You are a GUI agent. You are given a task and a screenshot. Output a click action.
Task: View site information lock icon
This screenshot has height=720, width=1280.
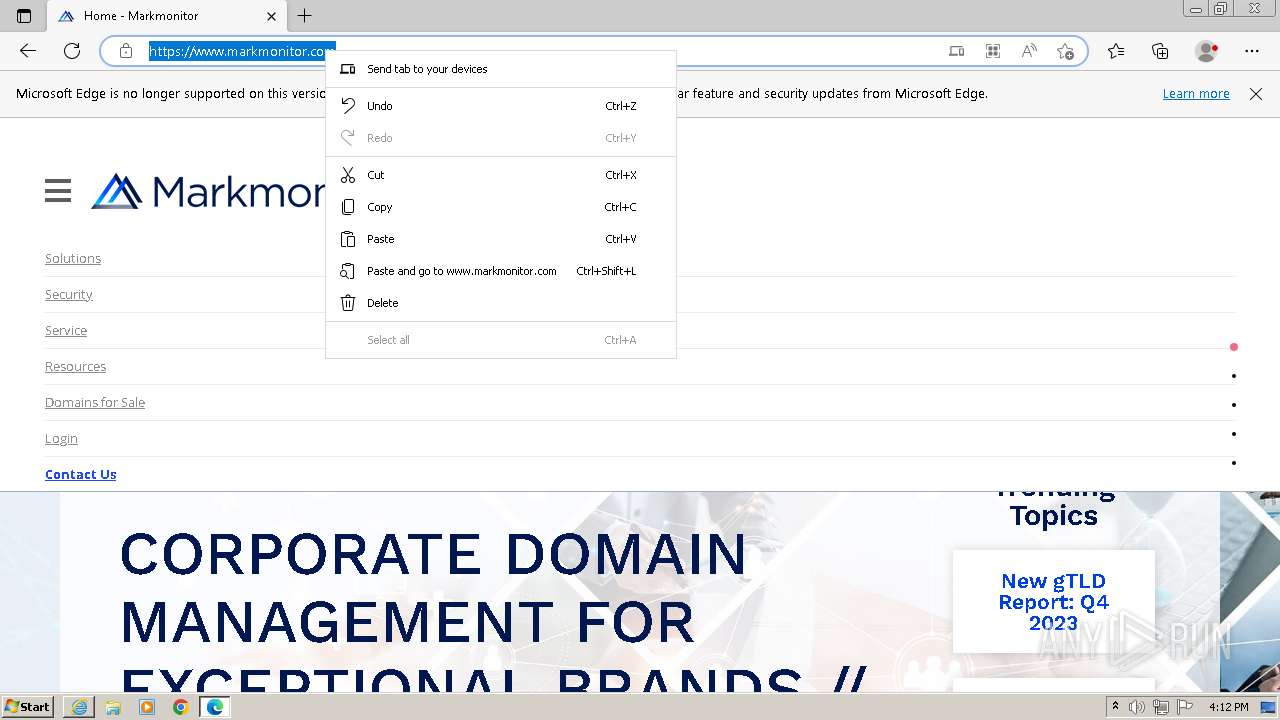126,51
